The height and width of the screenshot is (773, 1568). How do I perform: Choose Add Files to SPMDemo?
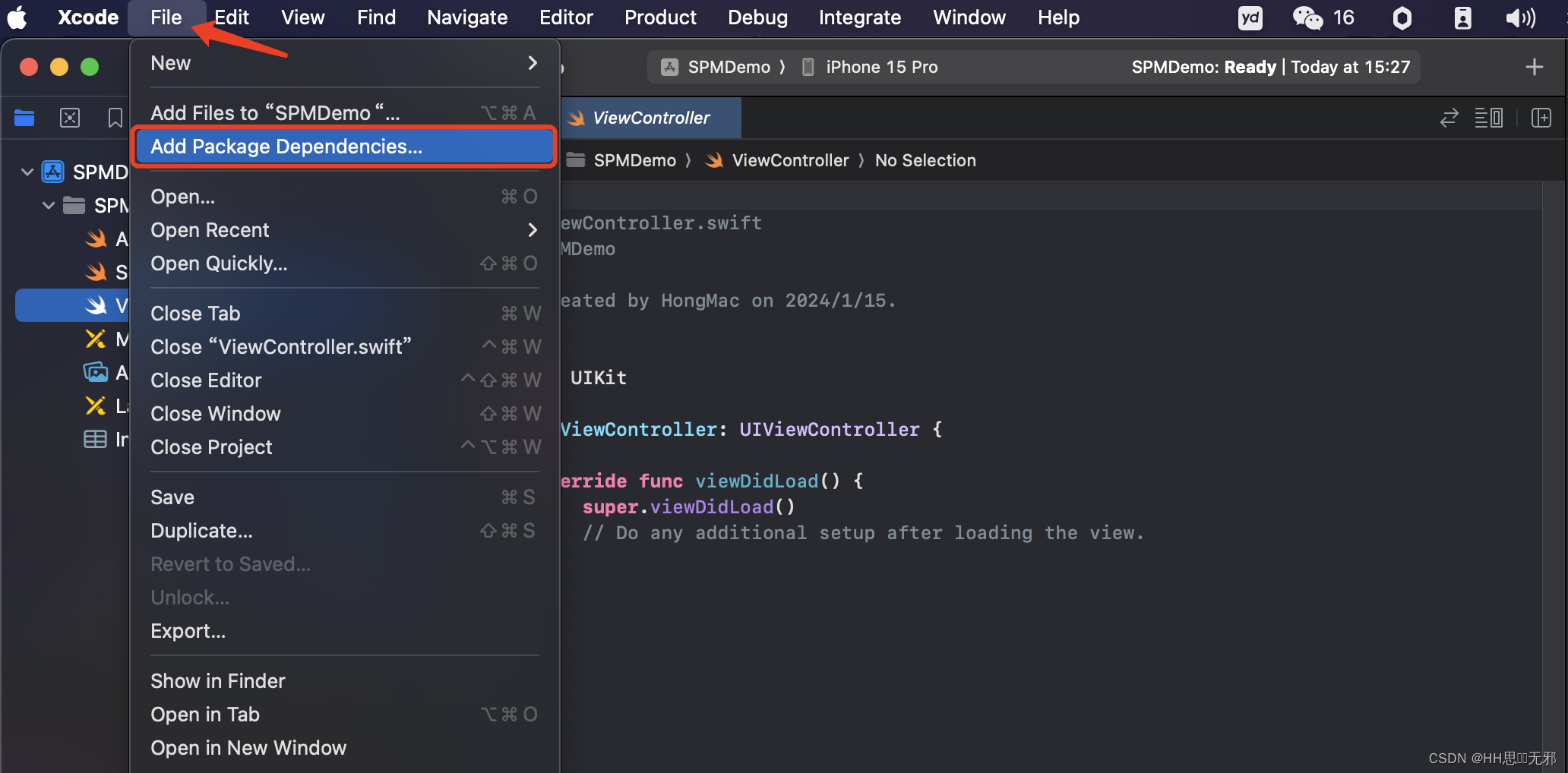(x=345, y=113)
